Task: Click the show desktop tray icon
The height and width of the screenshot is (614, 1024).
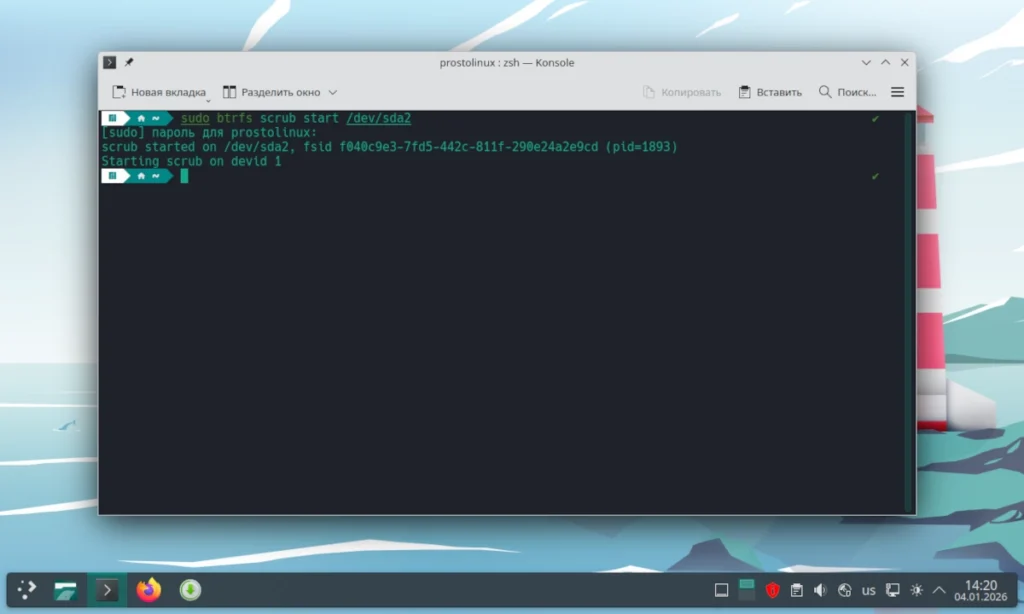Action: click(x=722, y=590)
